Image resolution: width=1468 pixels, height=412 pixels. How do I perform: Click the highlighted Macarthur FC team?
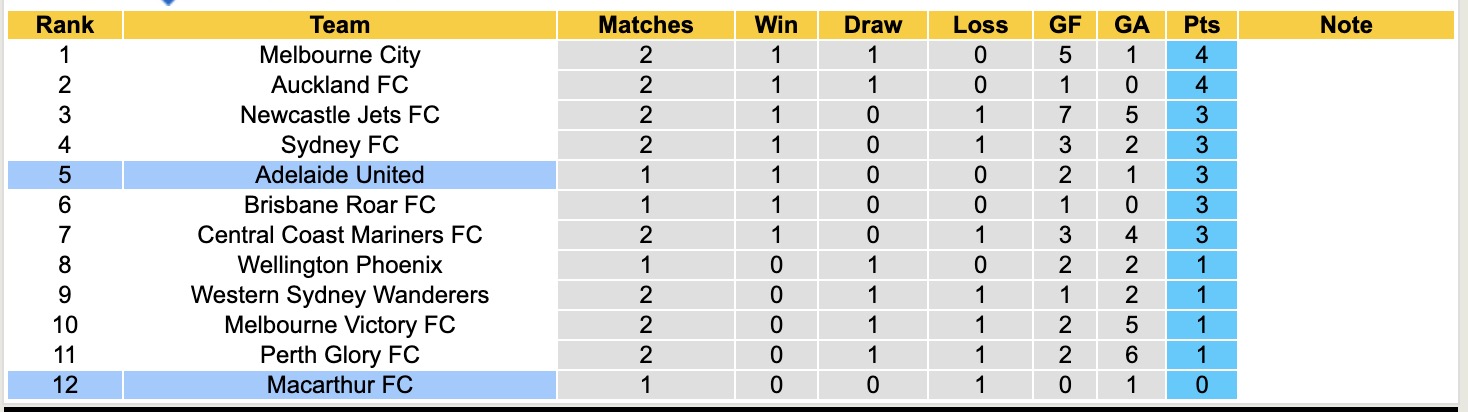click(x=340, y=385)
